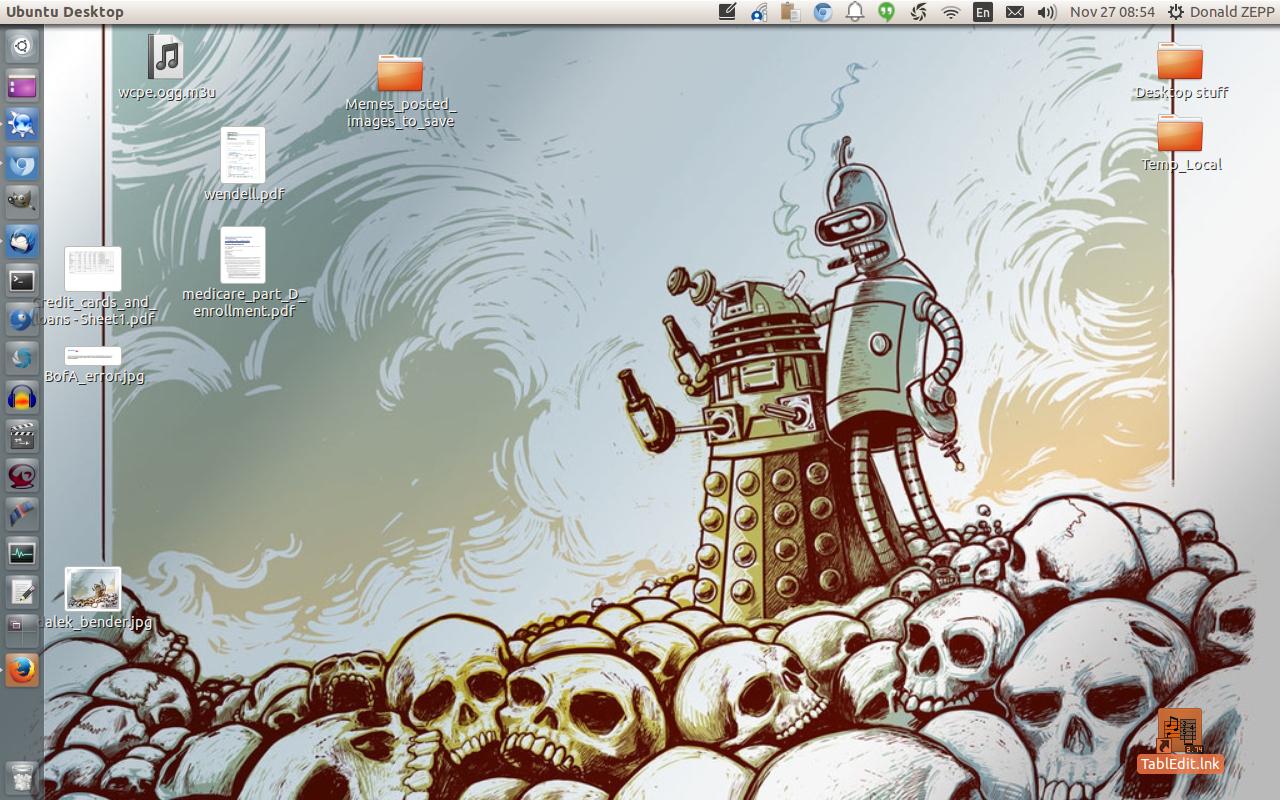
Task: Select the wendell.pdf file thumbnail
Action: coord(243,155)
